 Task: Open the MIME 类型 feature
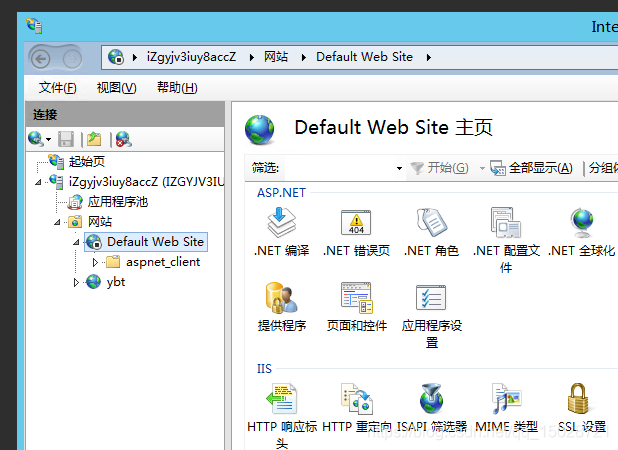coord(506,408)
